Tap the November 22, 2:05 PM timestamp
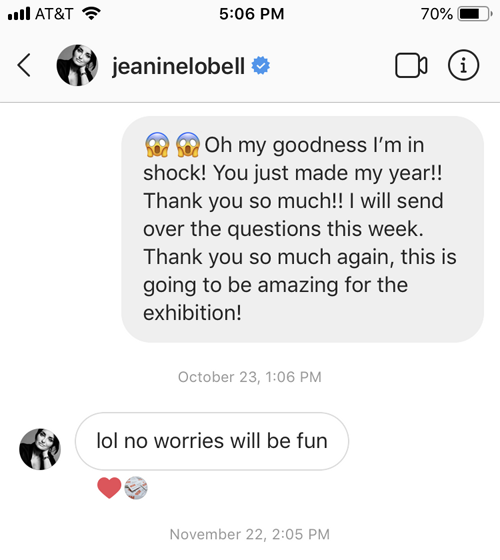 [x=250, y=535]
